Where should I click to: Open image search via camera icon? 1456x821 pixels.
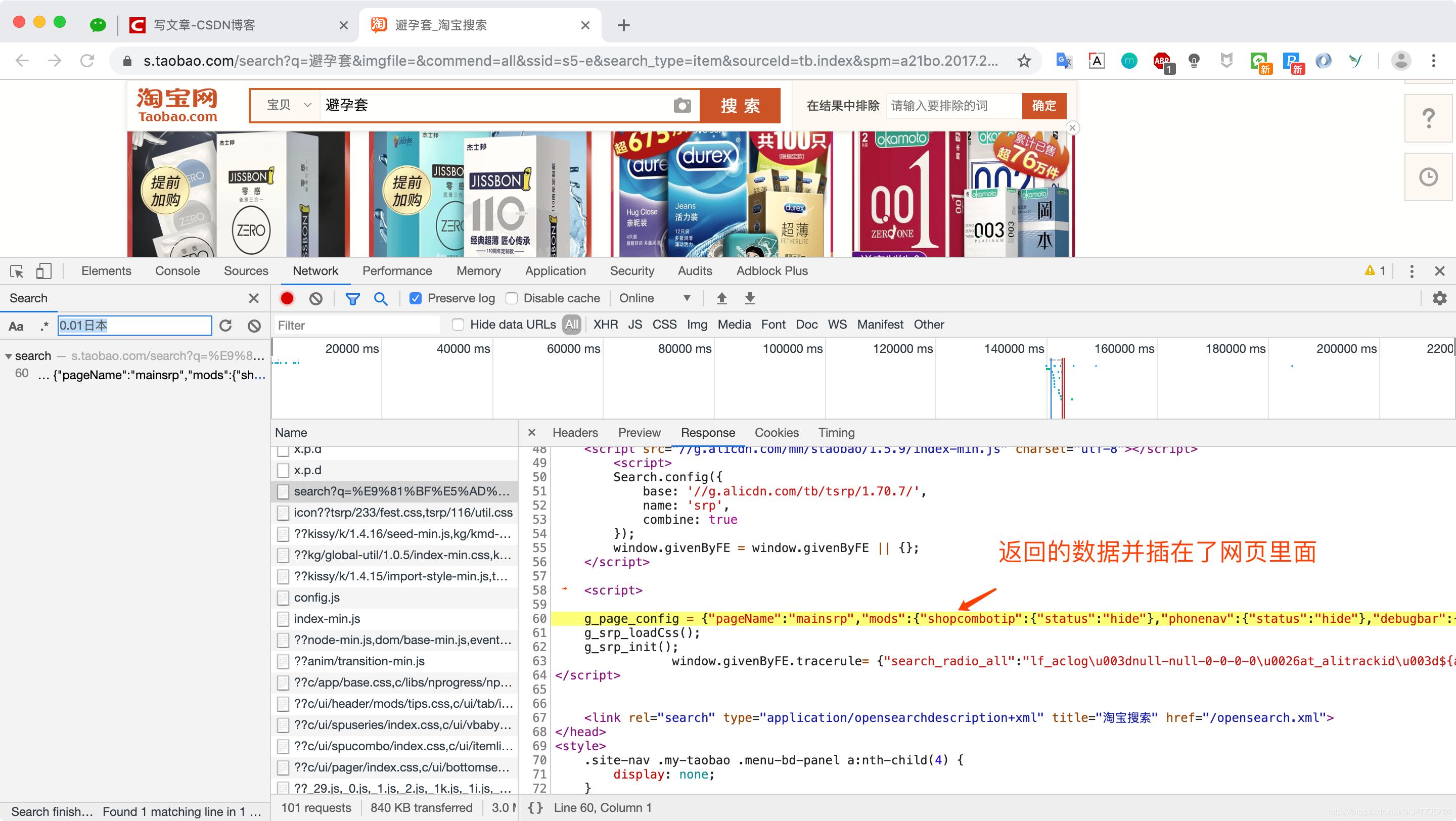tap(682, 105)
